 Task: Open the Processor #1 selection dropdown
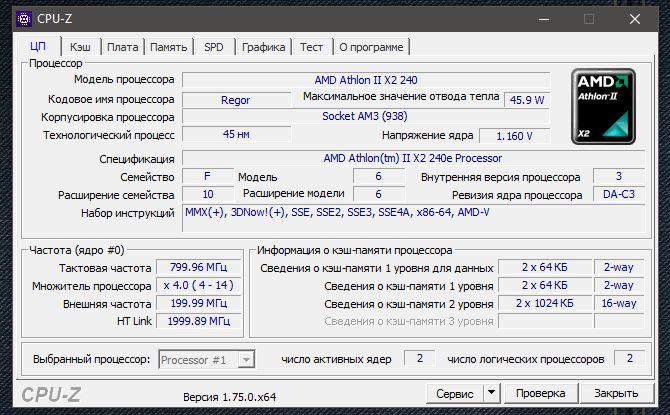coord(207,360)
